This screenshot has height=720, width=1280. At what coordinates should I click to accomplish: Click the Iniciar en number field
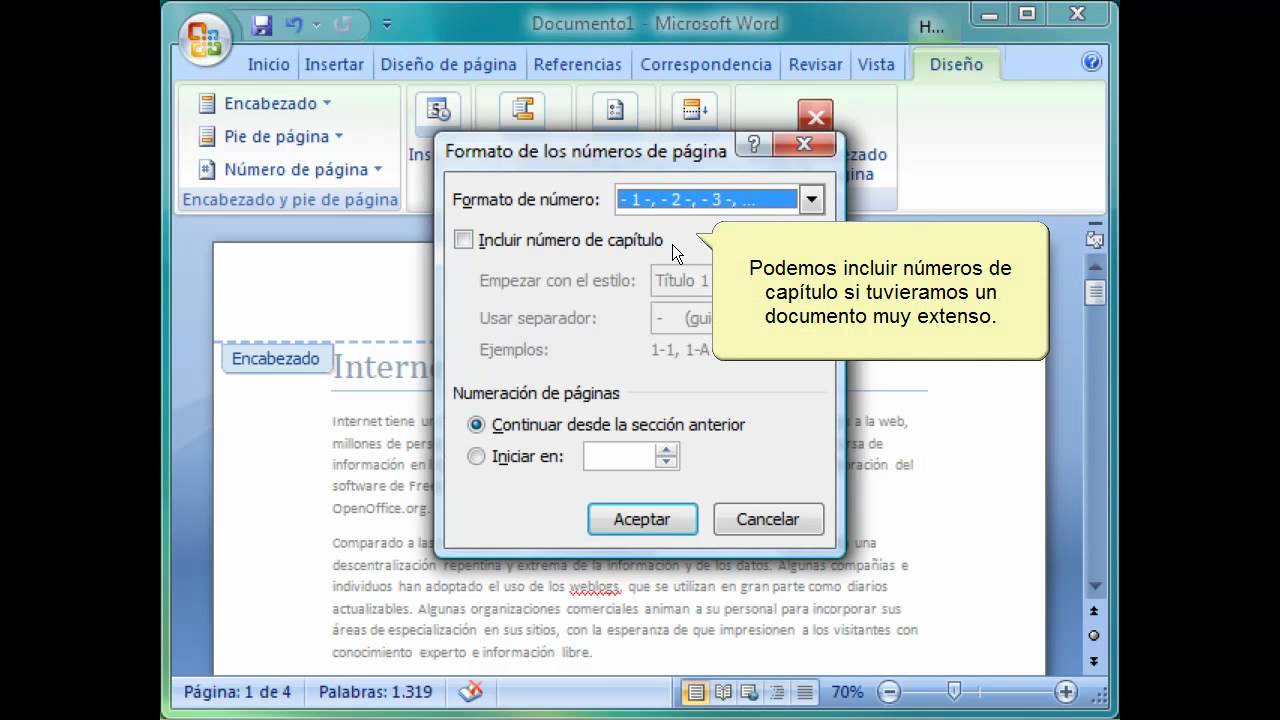click(x=619, y=456)
